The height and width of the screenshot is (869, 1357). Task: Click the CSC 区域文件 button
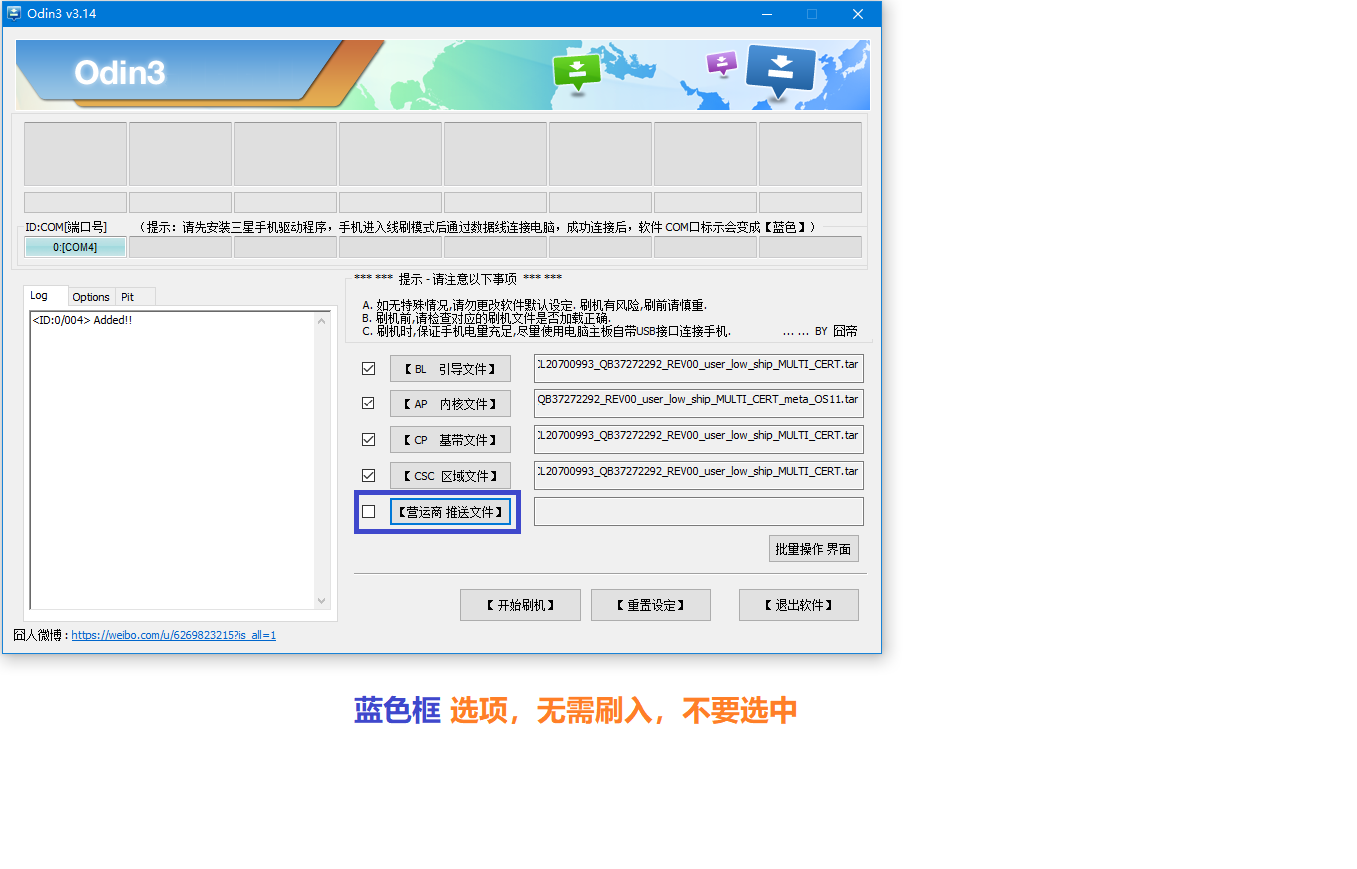coord(450,476)
